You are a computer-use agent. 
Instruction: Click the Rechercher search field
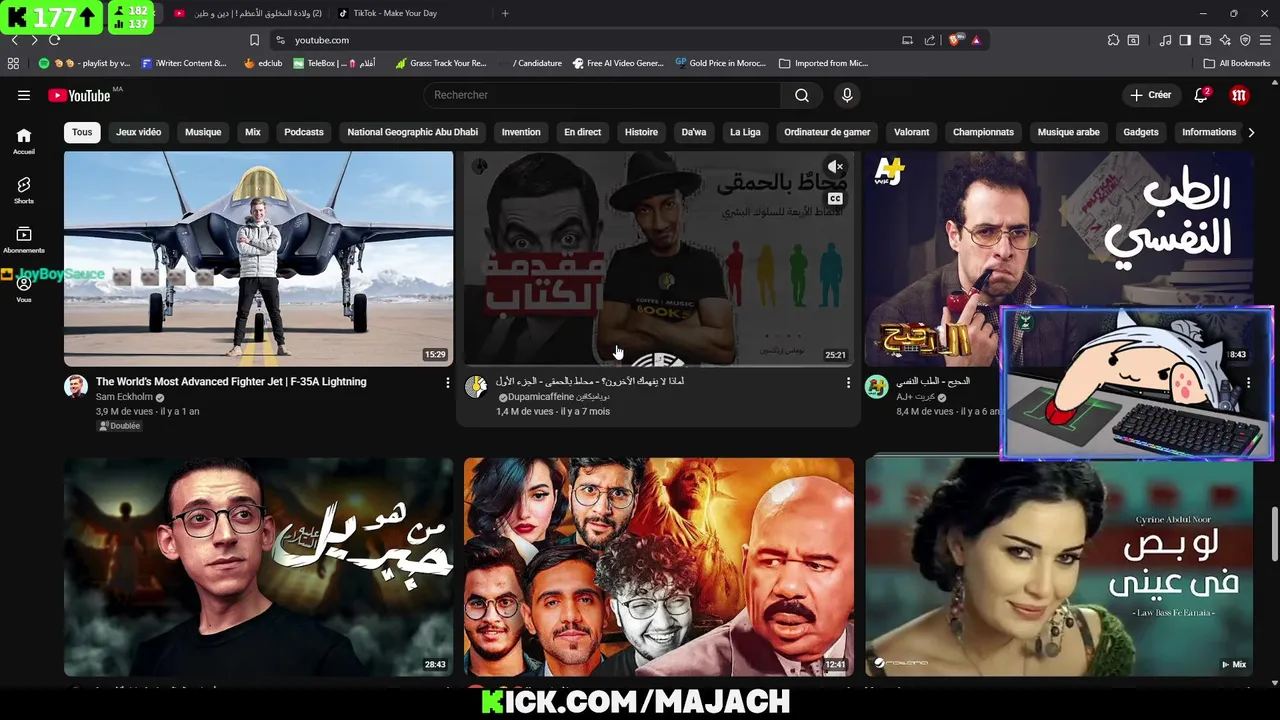602,95
